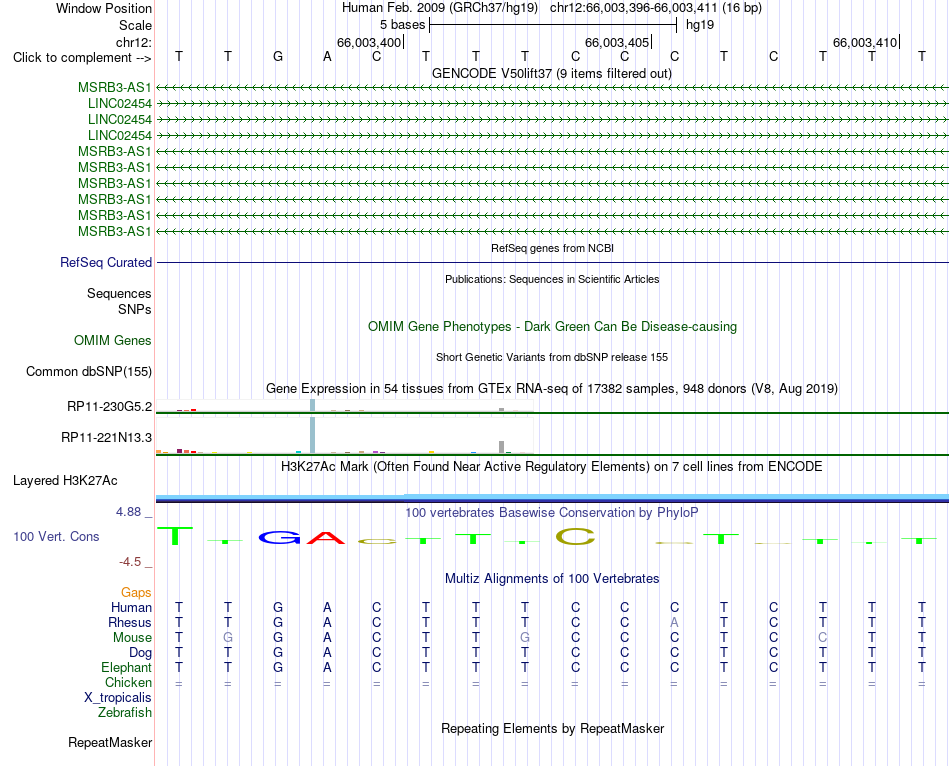Open the 'RefSeq Curated' track label
The width and height of the screenshot is (950, 766).
[x=106, y=262]
